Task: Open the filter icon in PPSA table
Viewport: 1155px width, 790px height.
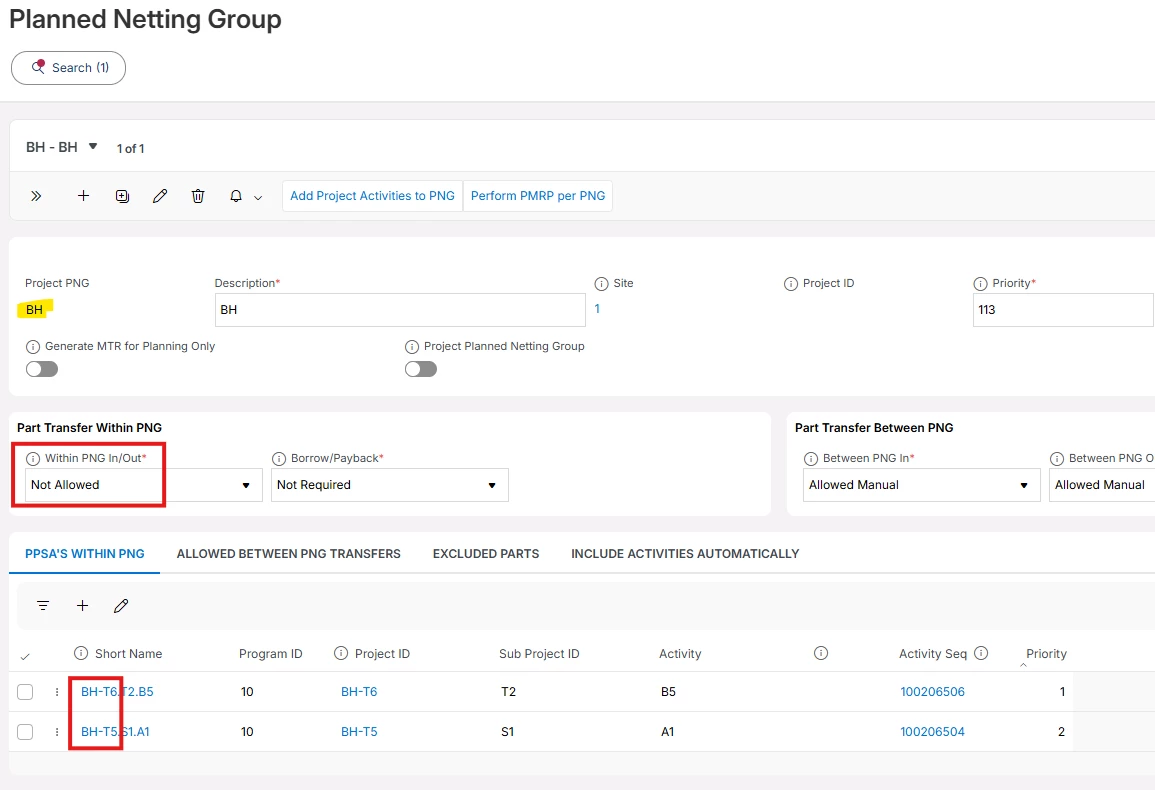Action: coord(43,606)
